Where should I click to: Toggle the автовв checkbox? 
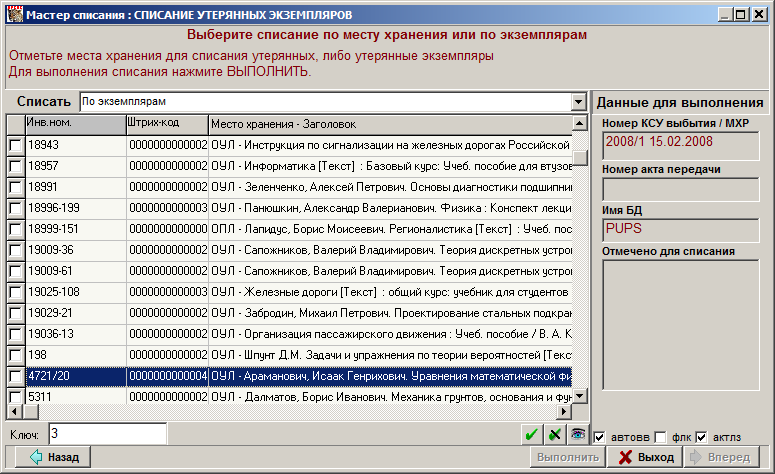pos(599,437)
